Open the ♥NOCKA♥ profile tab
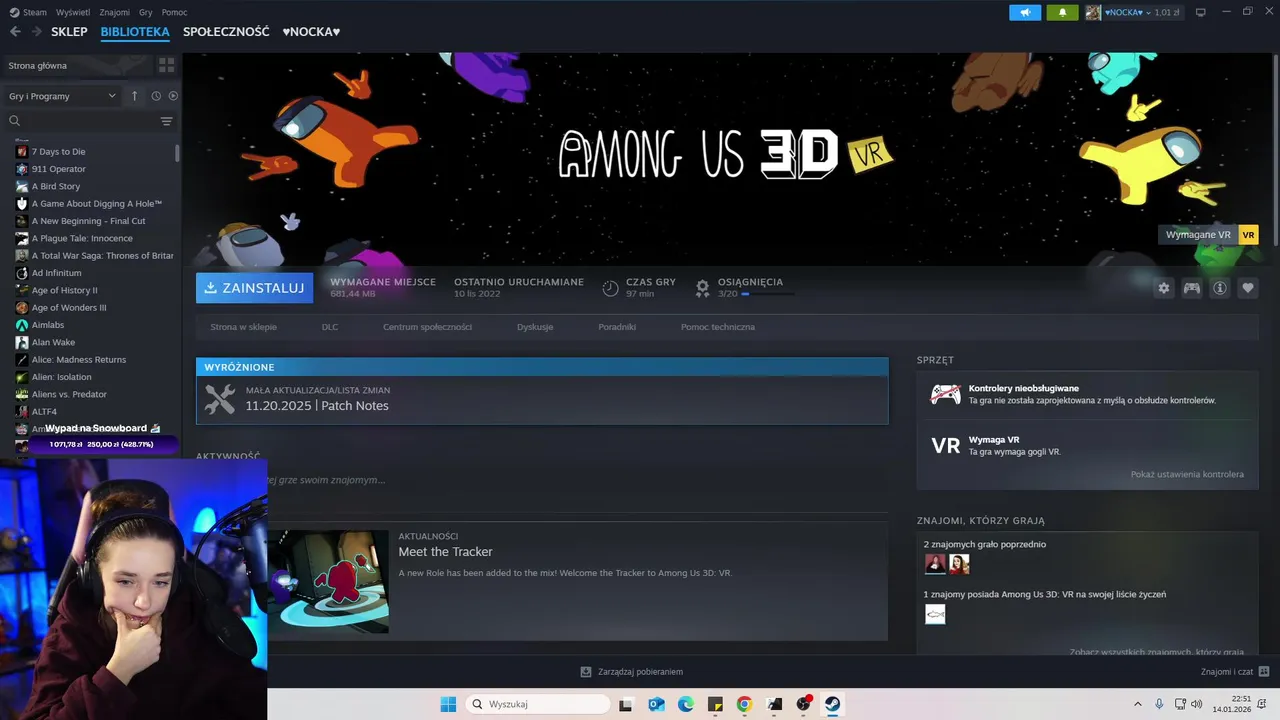1280x720 pixels. coord(311,32)
